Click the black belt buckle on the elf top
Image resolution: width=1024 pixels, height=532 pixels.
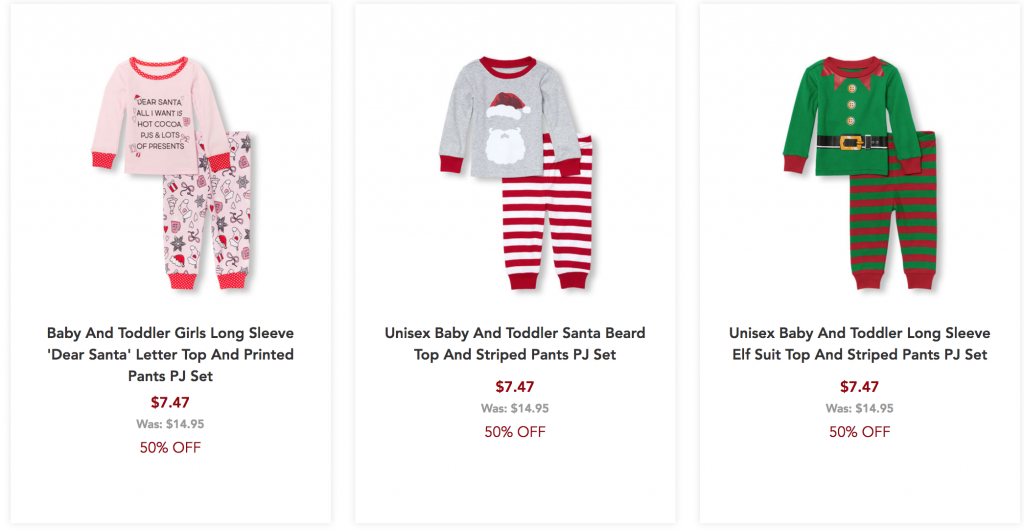tap(851, 142)
